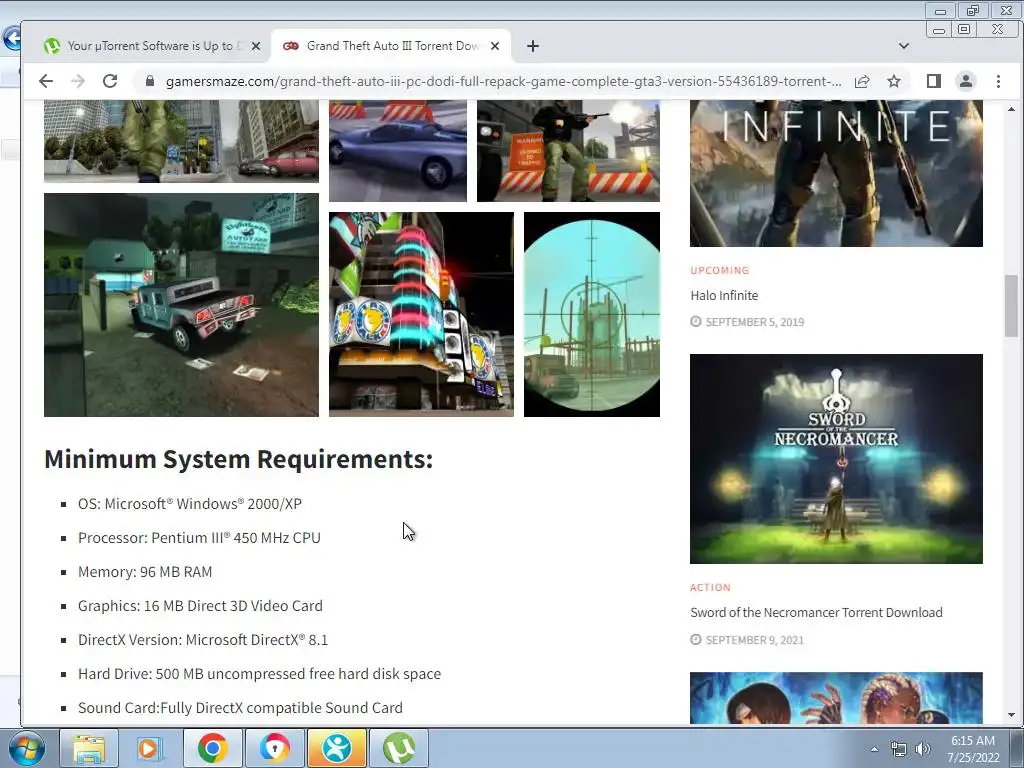Open the Chrome profile avatar
The image size is (1024, 768).
click(965, 81)
